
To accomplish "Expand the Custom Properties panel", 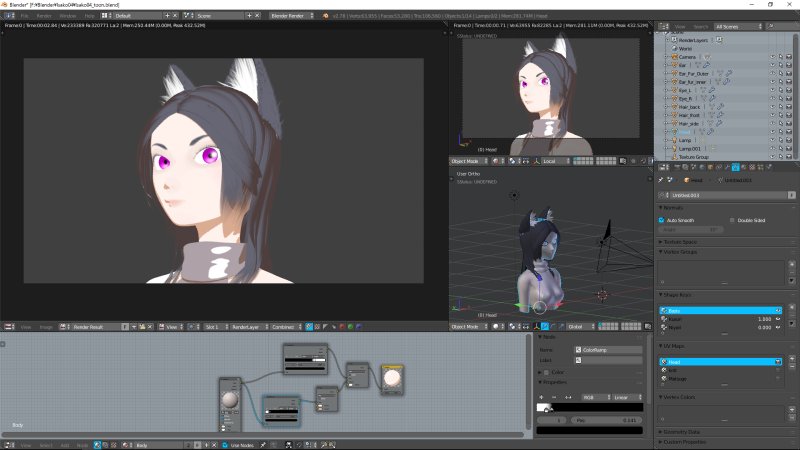I will pyautogui.click(x=682, y=442).
